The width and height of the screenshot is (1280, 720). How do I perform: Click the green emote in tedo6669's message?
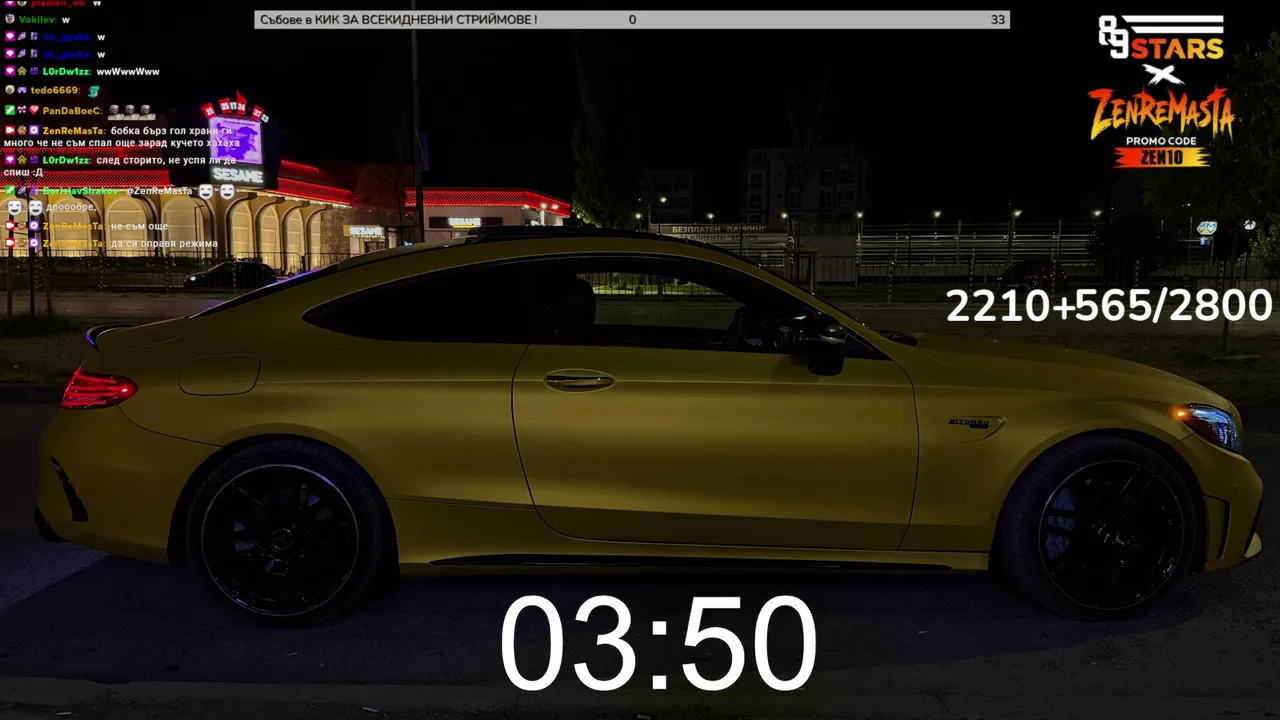click(94, 91)
